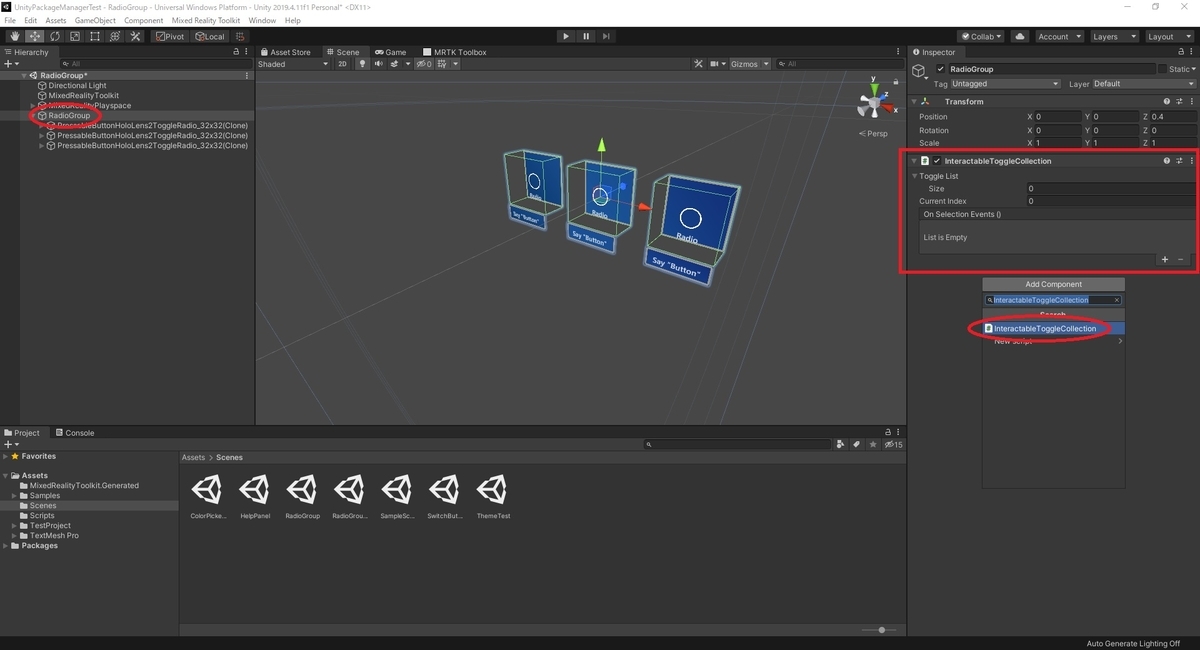Toggle scene audio with the speaker icon
Viewport: 1200px width, 650px height.
tap(379, 64)
